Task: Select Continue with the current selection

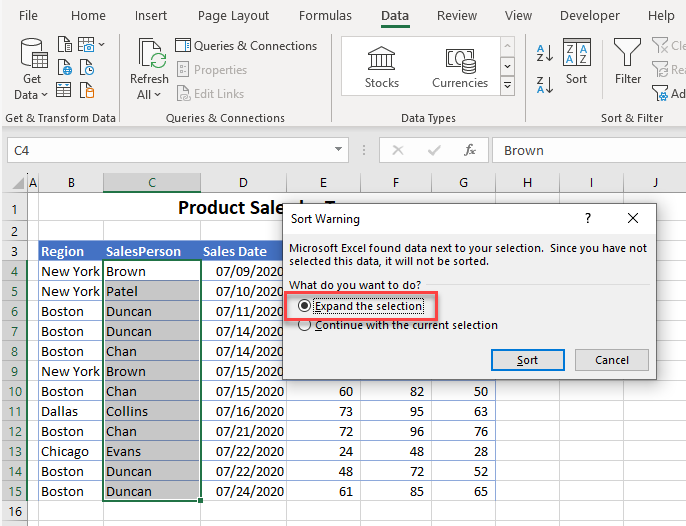Action: 304,325
